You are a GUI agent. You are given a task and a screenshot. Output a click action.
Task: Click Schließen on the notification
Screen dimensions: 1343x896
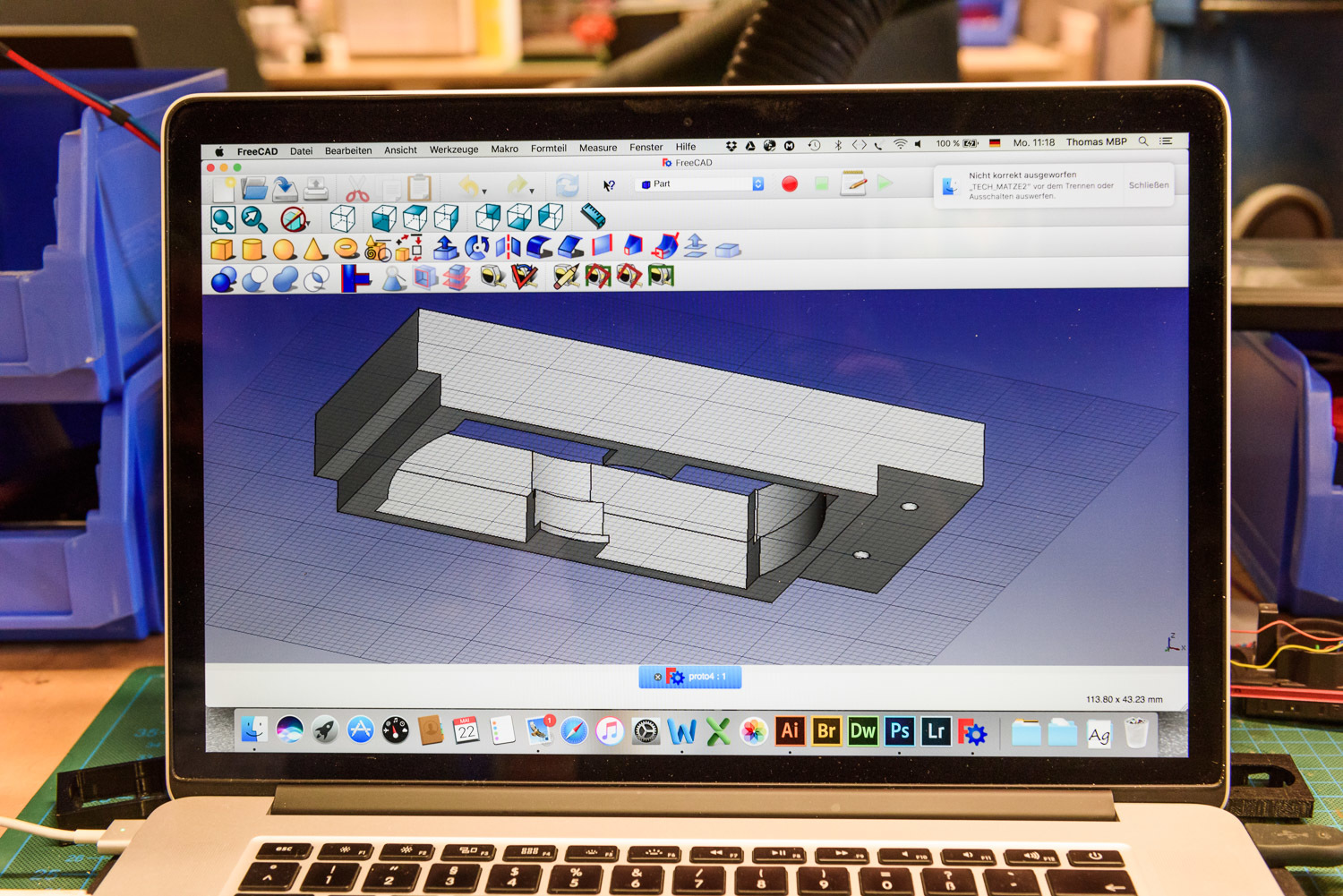1149,185
